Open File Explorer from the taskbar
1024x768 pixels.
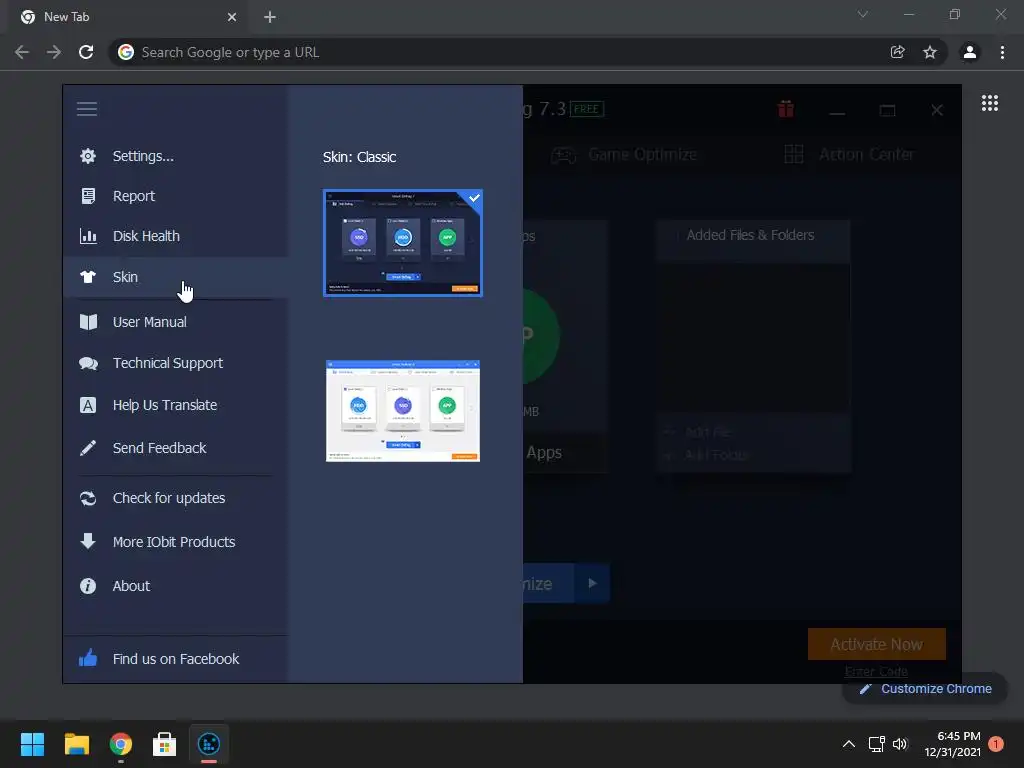(76, 744)
